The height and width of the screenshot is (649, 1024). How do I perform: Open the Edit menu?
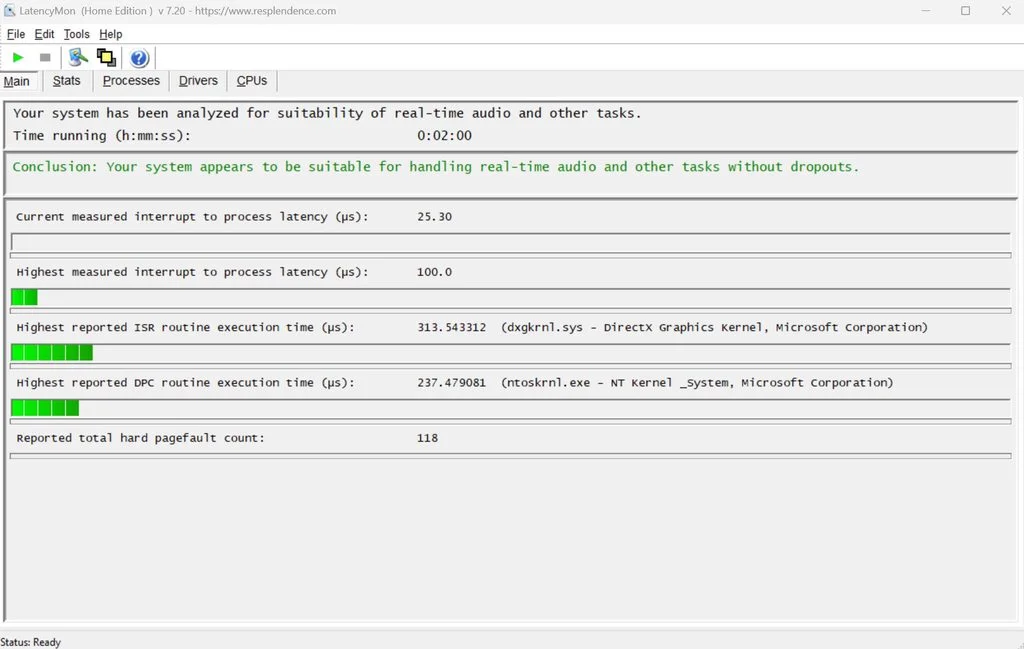(x=44, y=34)
